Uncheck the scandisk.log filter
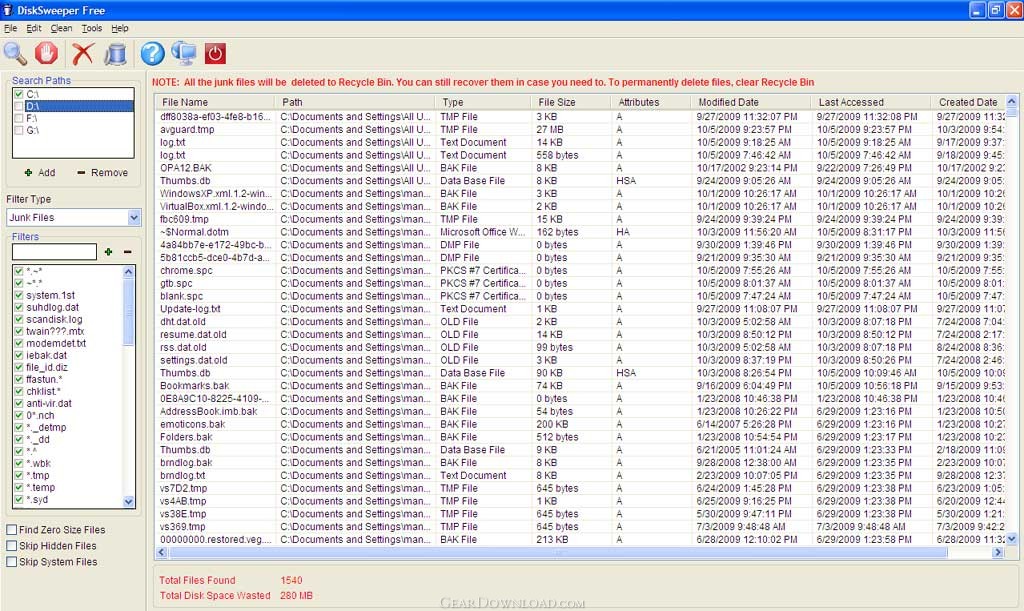This screenshot has height=611, width=1024. [x=19, y=319]
